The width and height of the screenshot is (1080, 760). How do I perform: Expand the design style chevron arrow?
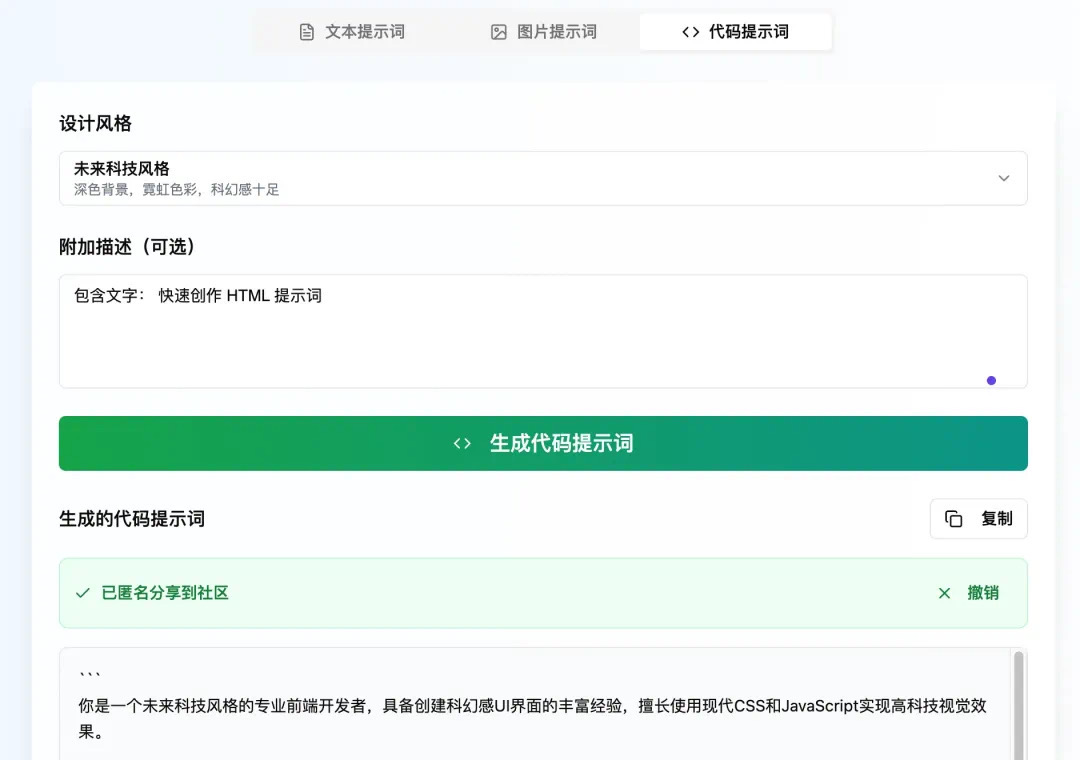pyautogui.click(x=1004, y=178)
